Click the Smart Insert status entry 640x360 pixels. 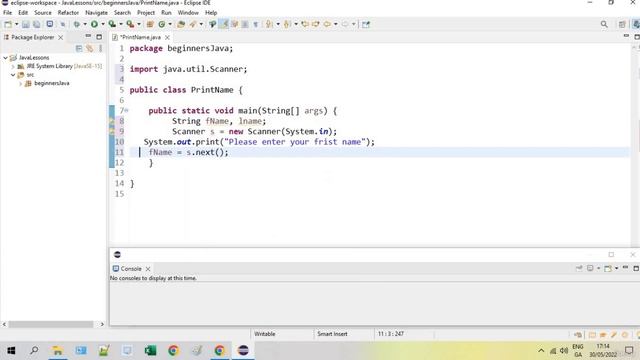pyautogui.click(x=332, y=334)
